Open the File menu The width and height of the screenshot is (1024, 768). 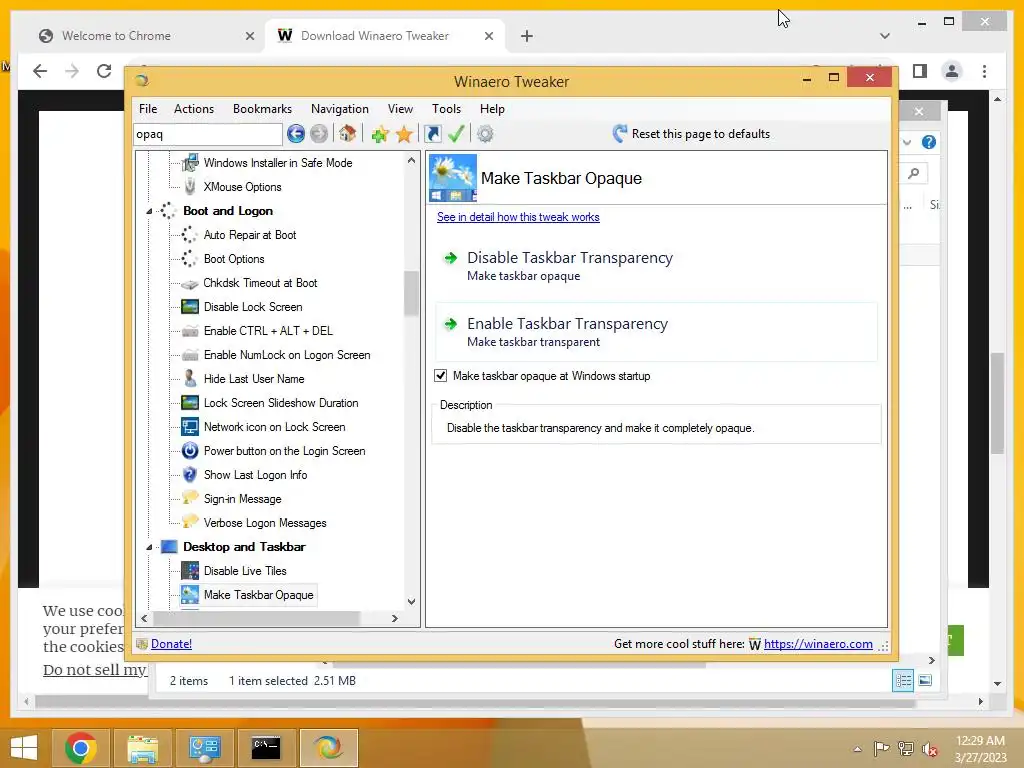(x=148, y=109)
